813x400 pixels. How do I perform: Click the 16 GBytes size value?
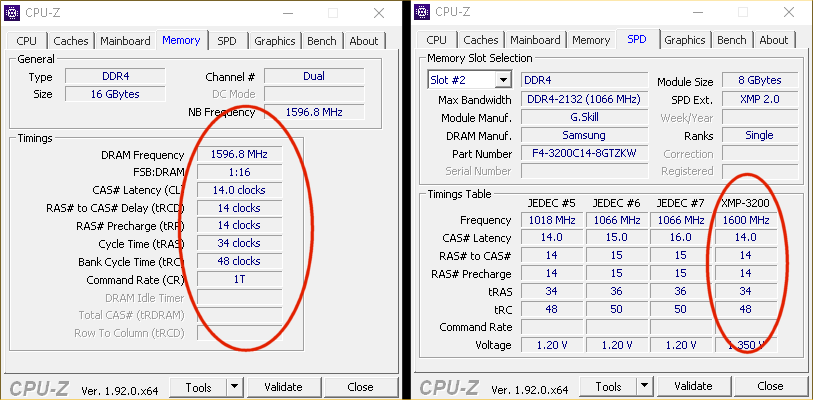(115, 94)
